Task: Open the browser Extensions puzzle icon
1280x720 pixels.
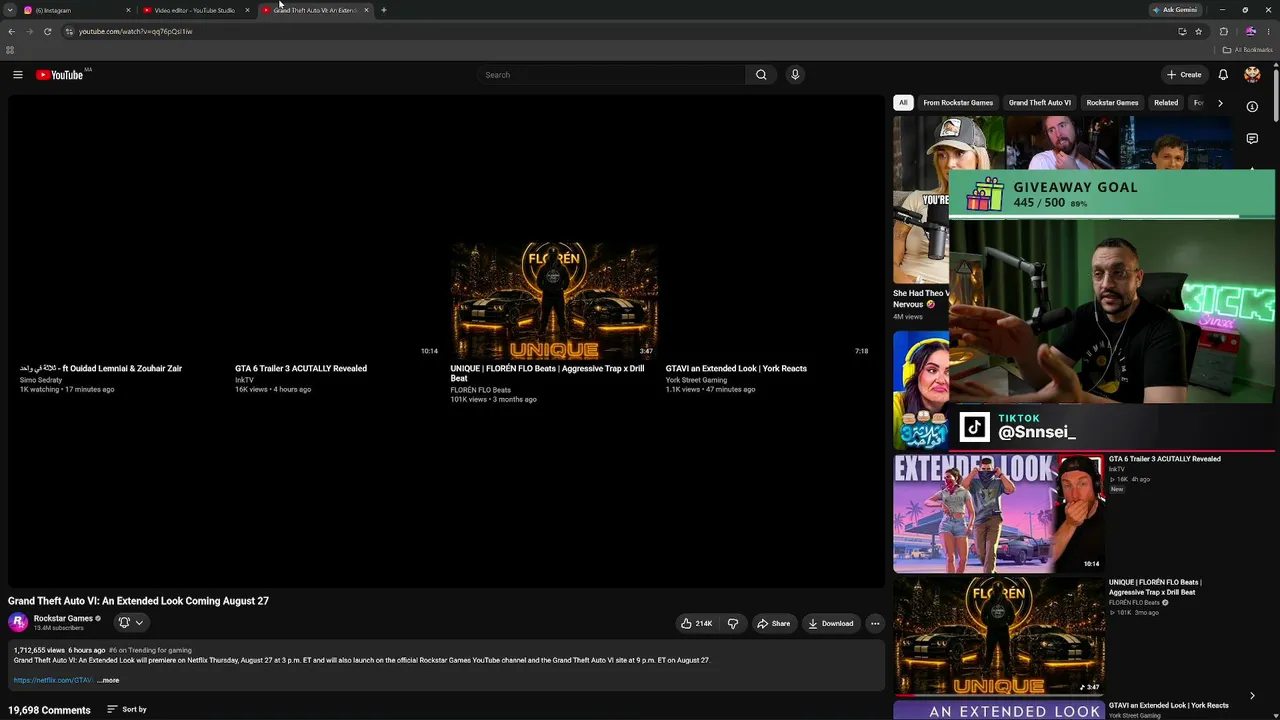Action: (x=1223, y=31)
